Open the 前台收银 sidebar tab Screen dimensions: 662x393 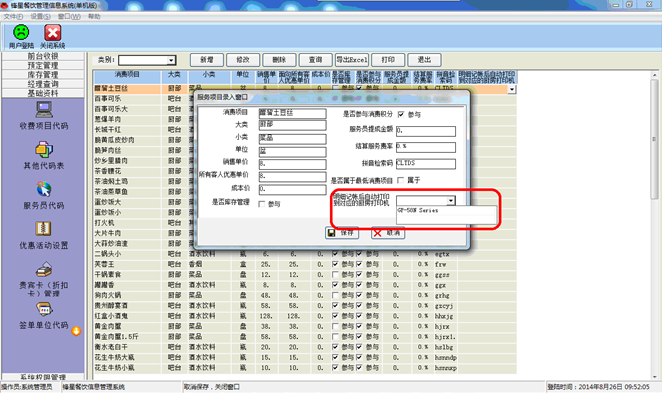click(x=43, y=56)
